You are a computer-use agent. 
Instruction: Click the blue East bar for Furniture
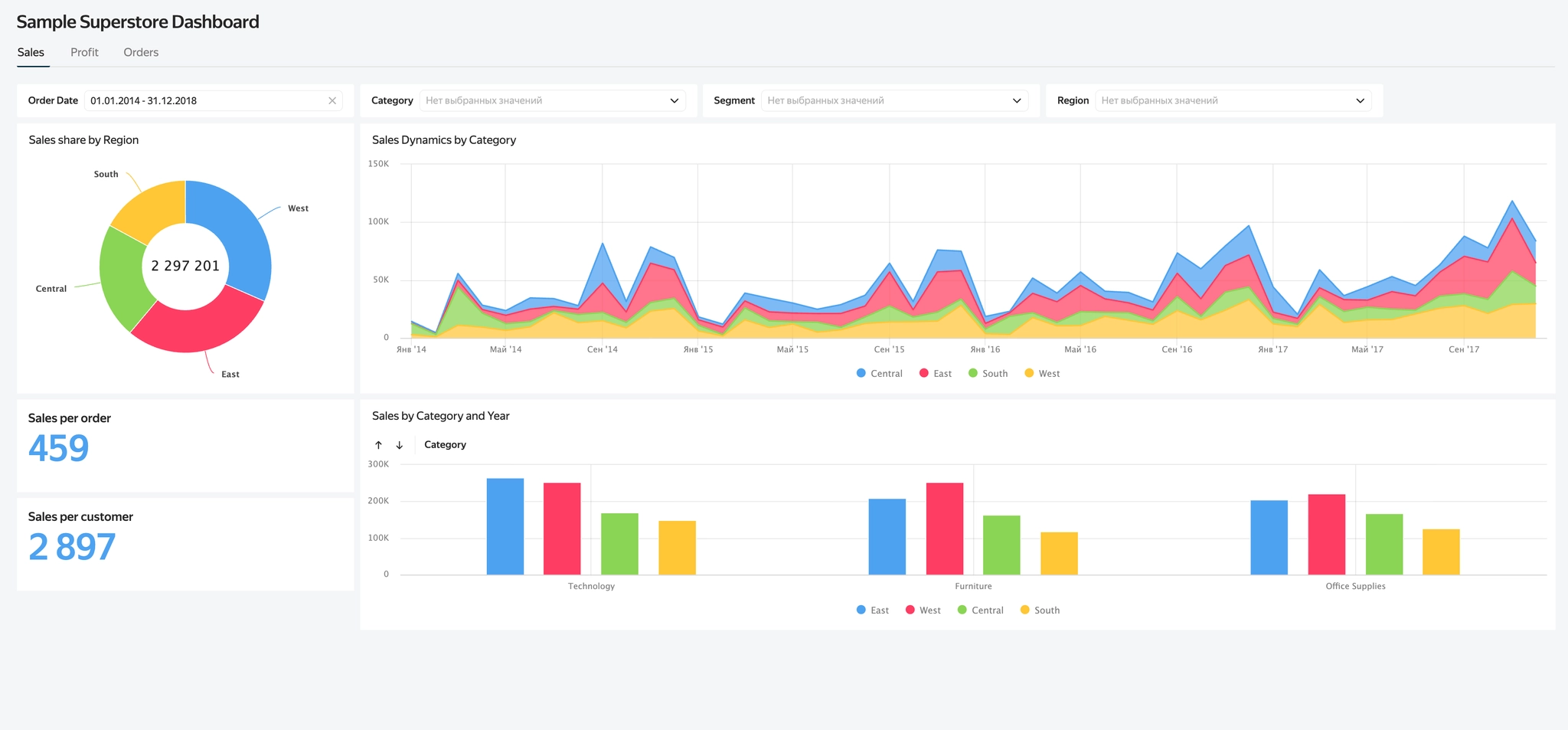click(x=887, y=537)
